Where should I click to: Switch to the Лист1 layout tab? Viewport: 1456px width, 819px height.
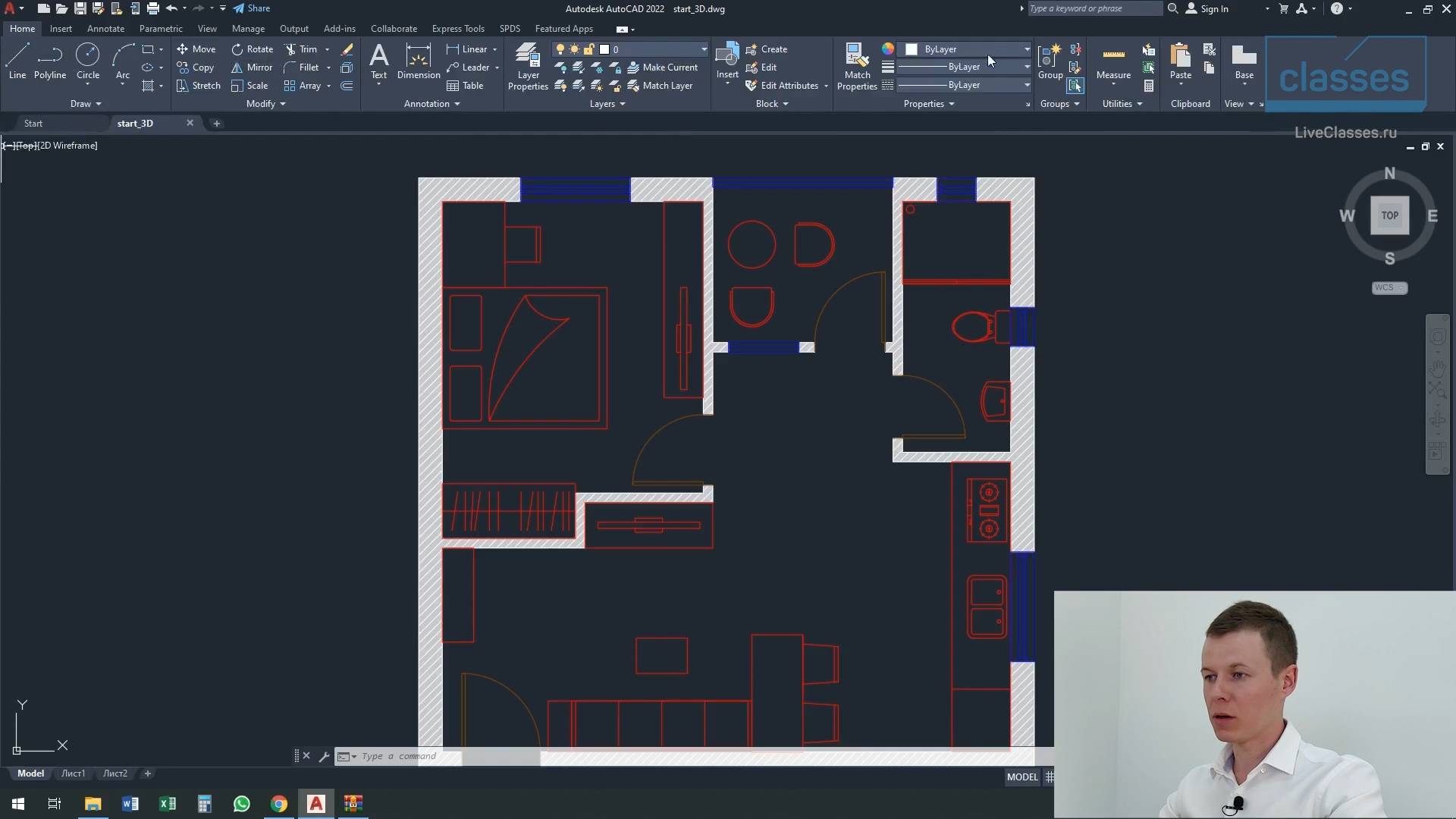pyautogui.click(x=73, y=773)
